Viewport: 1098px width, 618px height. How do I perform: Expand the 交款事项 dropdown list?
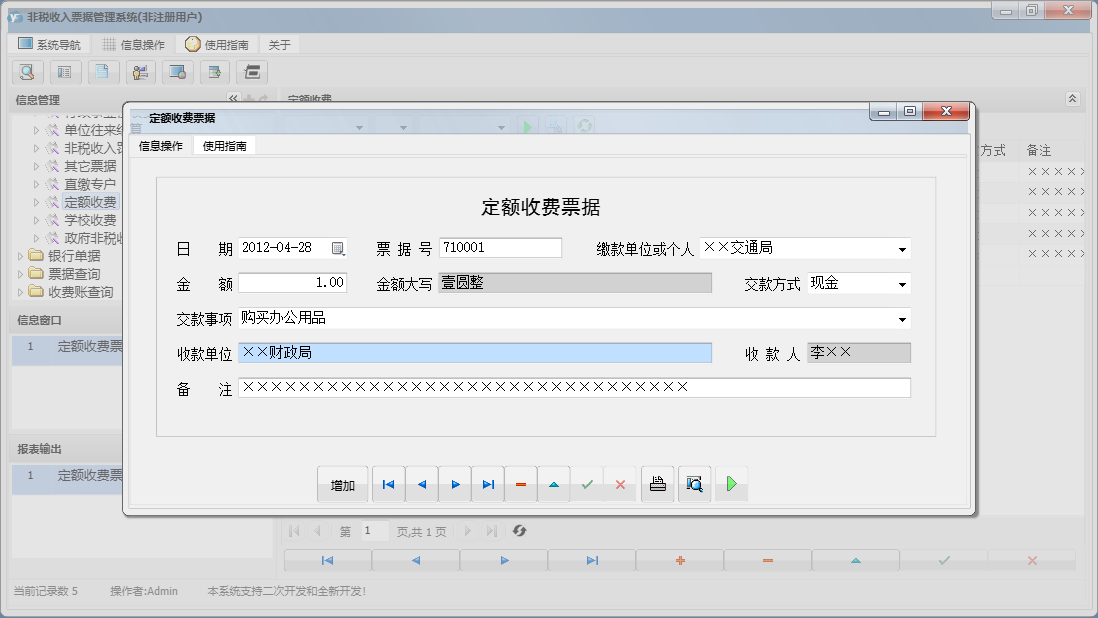click(902, 320)
